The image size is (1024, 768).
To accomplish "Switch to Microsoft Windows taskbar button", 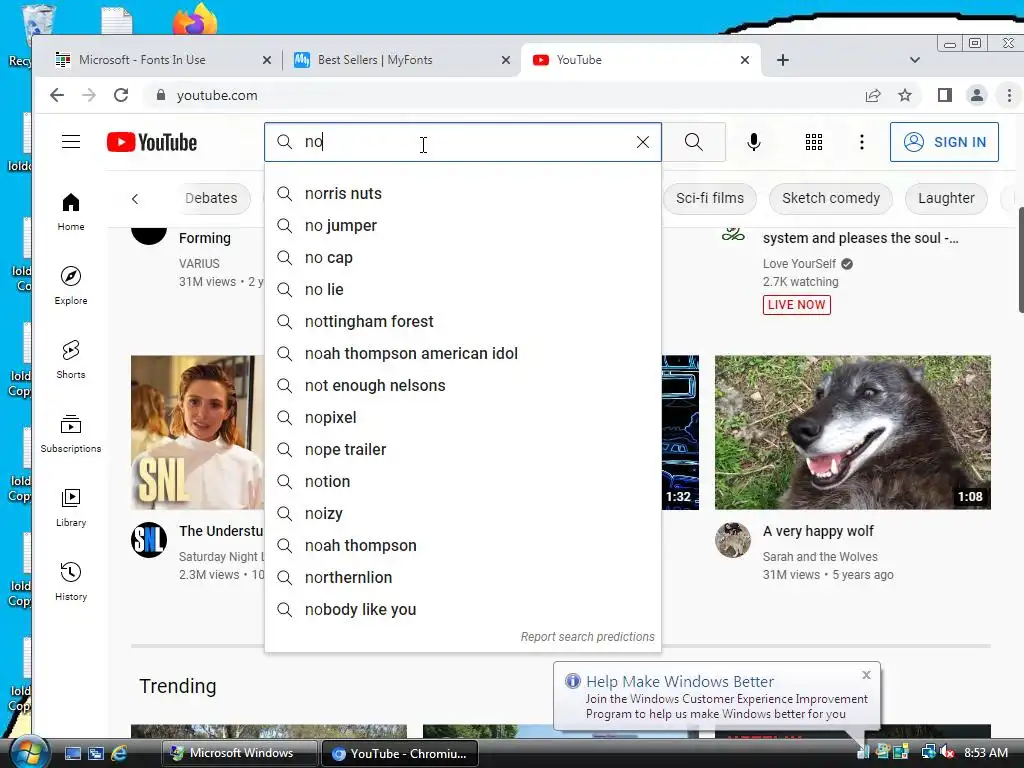I will click(240, 753).
